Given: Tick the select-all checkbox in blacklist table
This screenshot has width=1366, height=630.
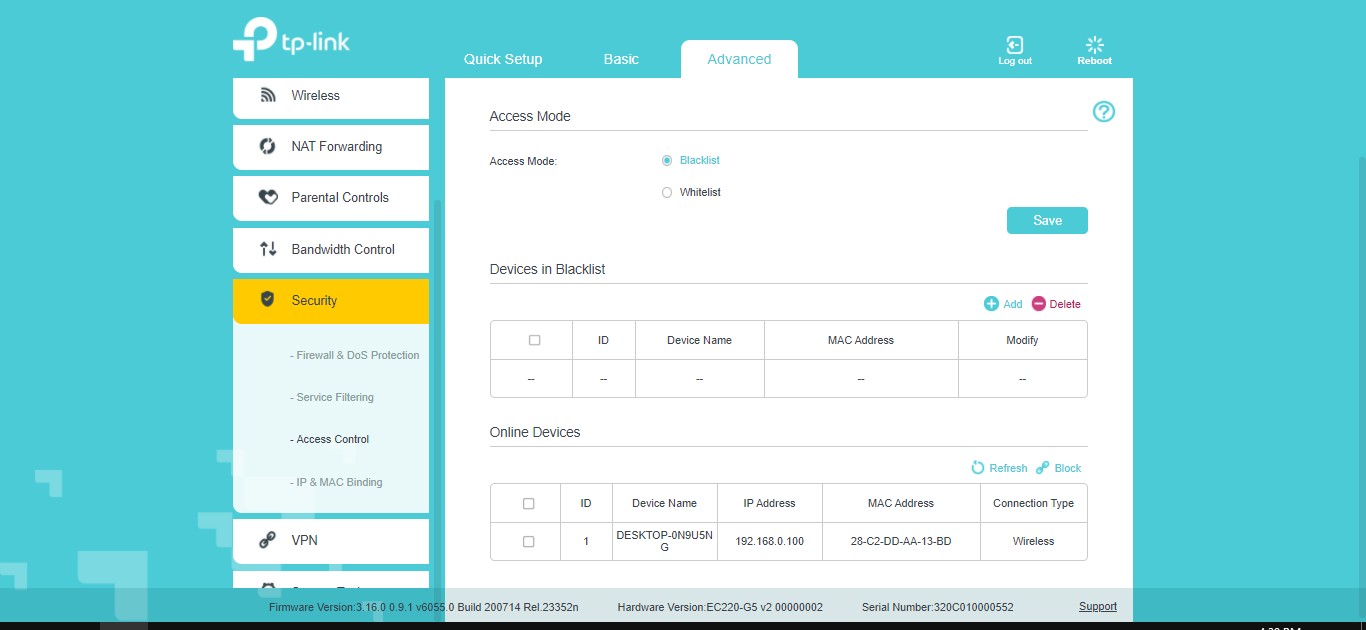Looking at the screenshot, I should pyautogui.click(x=534, y=340).
